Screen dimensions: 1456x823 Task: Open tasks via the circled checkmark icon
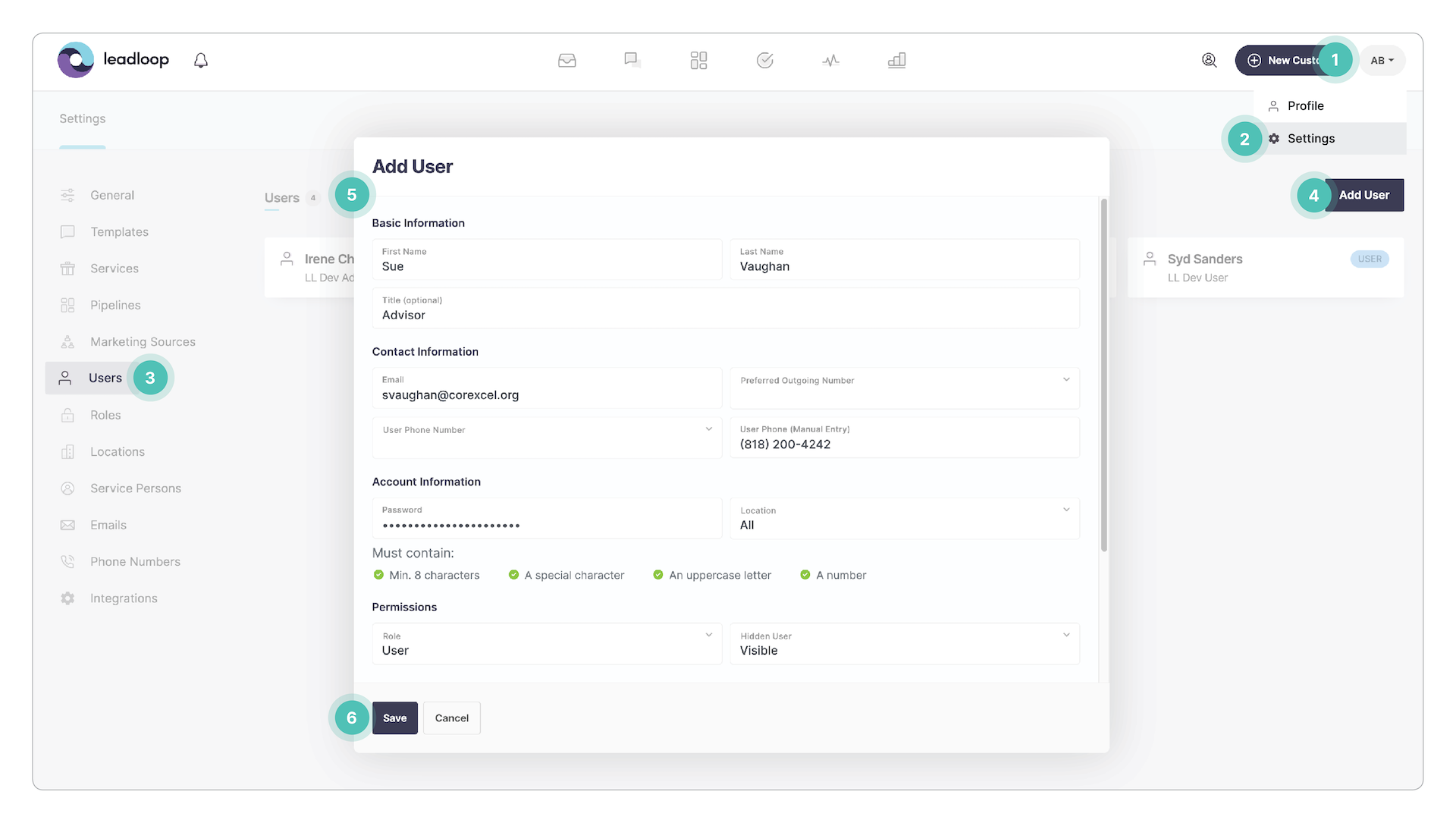click(765, 60)
